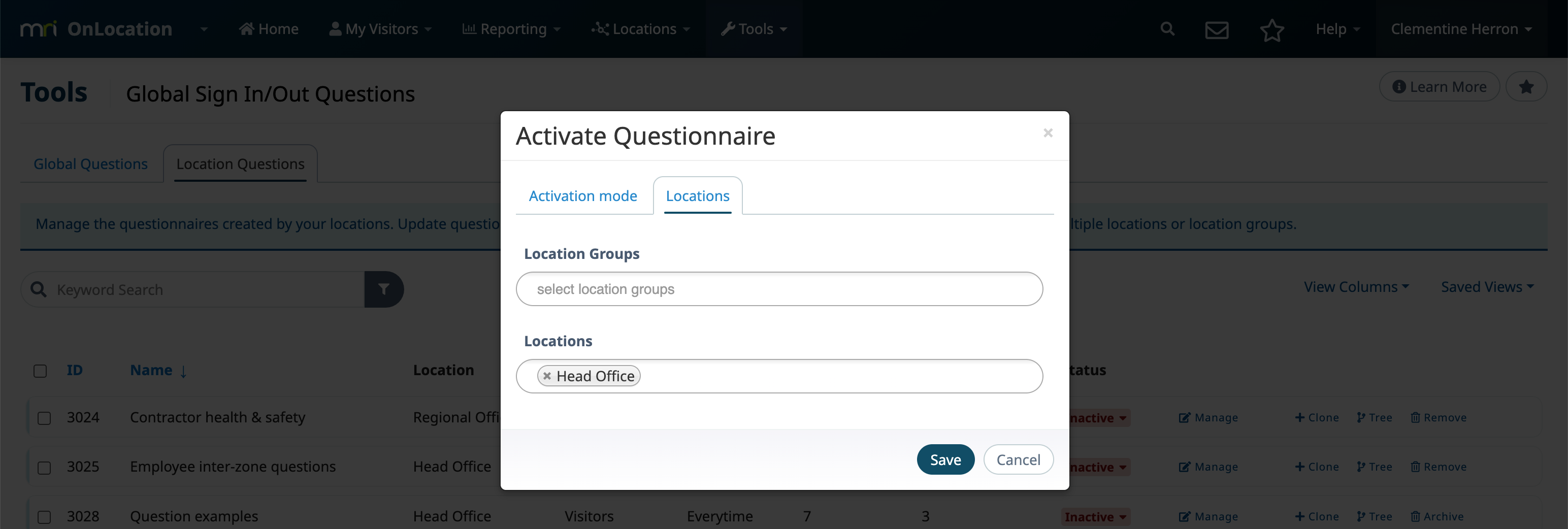Image resolution: width=1568 pixels, height=529 pixels.
Task: Select the Locations tab in dialog
Action: tap(698, 196)
